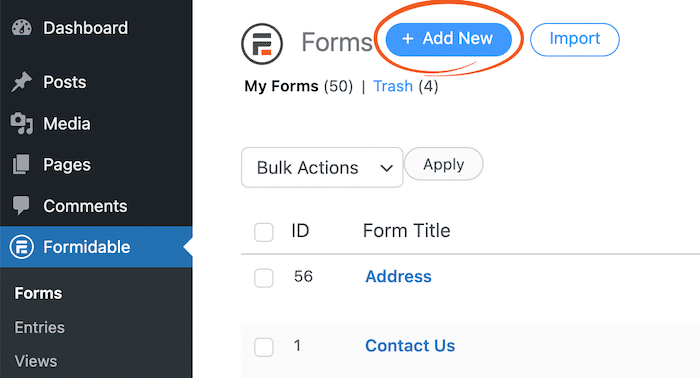Click the Comments speech bubble icon
Screen dimensions: 700x378
(x=21, y=205)
